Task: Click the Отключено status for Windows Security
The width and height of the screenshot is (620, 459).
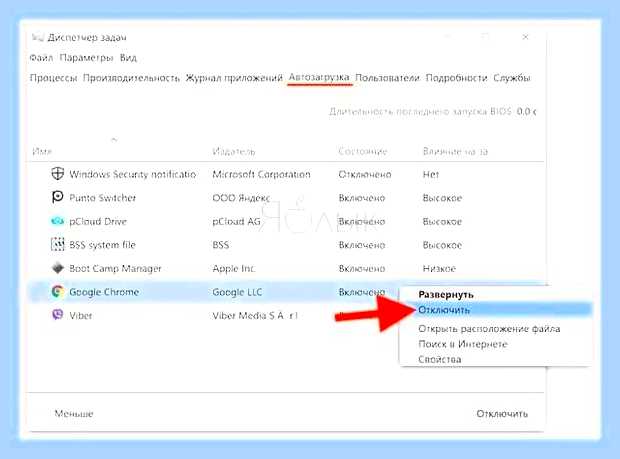Action: click(365, 174)
